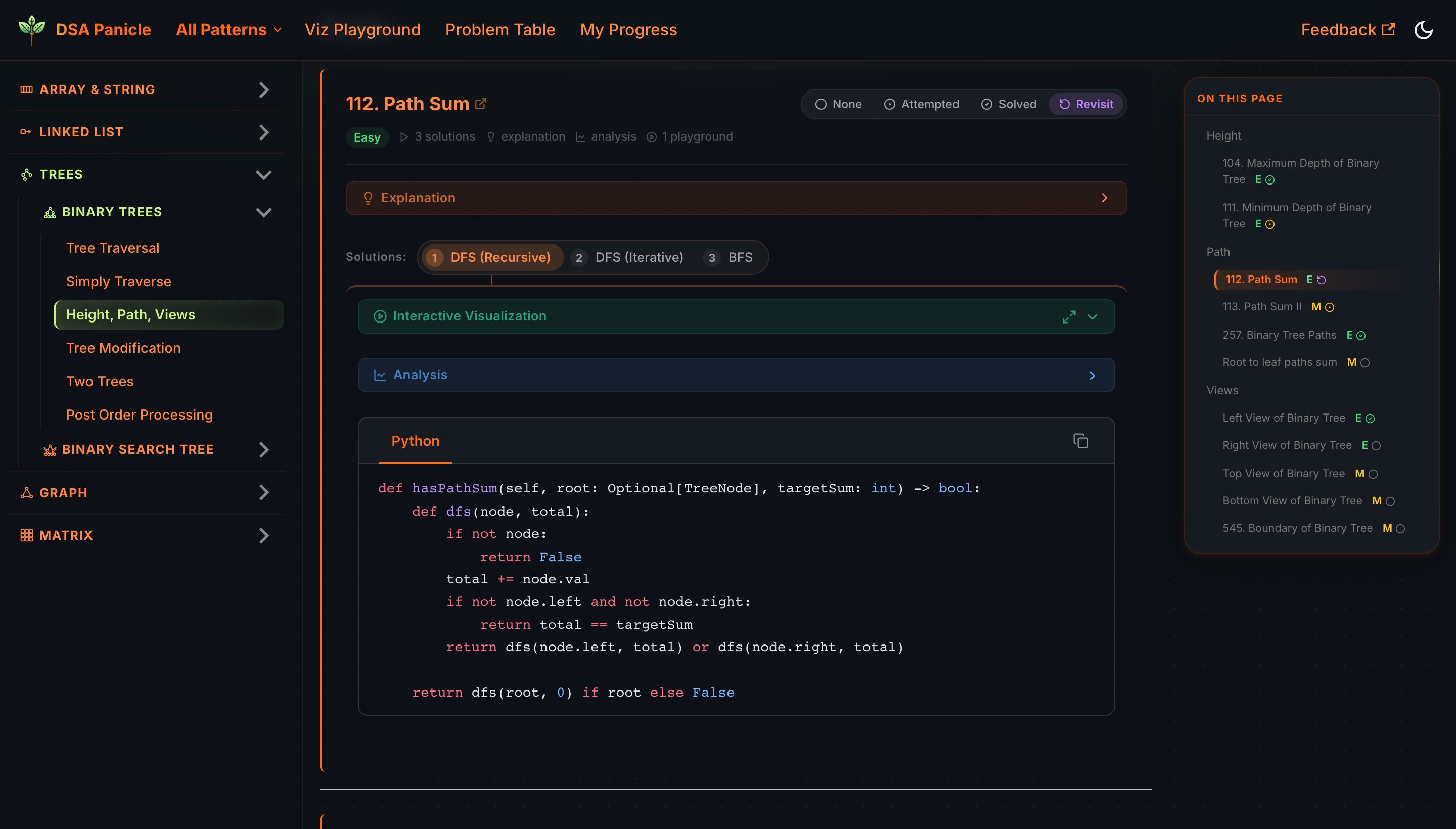Jump to Bottom View of Binary Tree
Viewport: 1456px width, 829px height.
click(1292, 500)
